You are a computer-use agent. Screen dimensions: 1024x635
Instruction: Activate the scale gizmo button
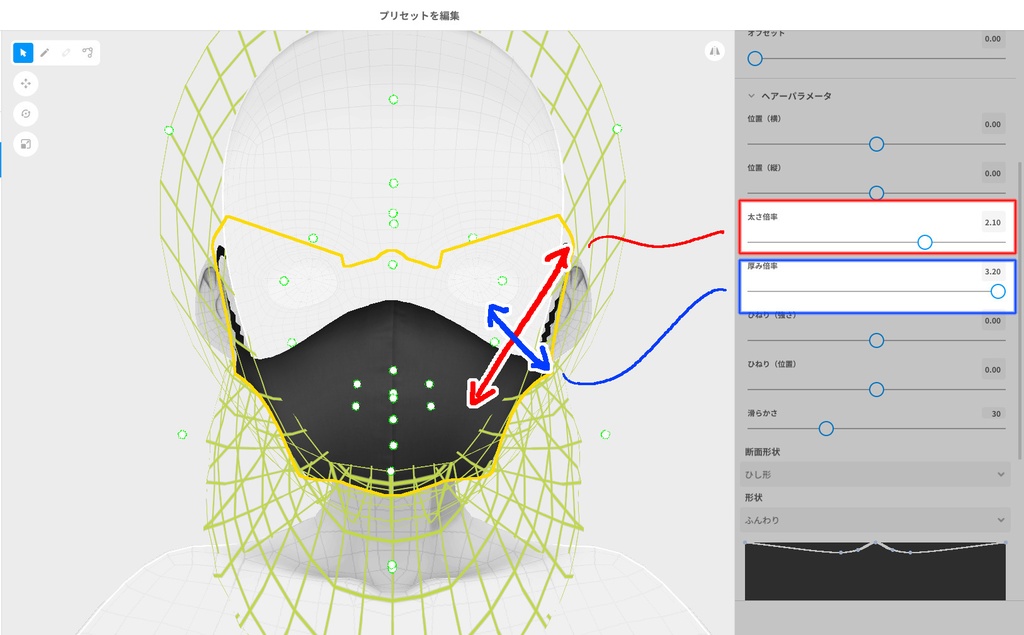[x=26, y=144]
